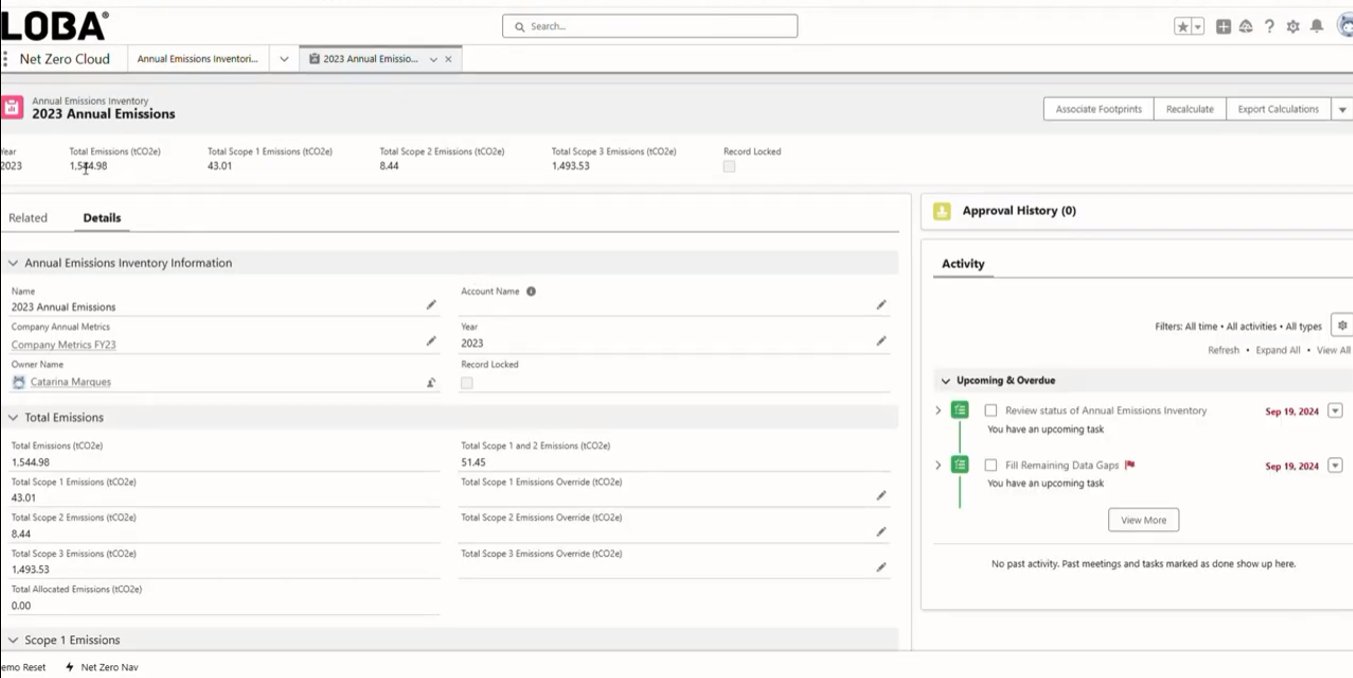This screenshot has height=678, width=1353.
Task: Open the setup gear icon
Action: click(1293, 27)
